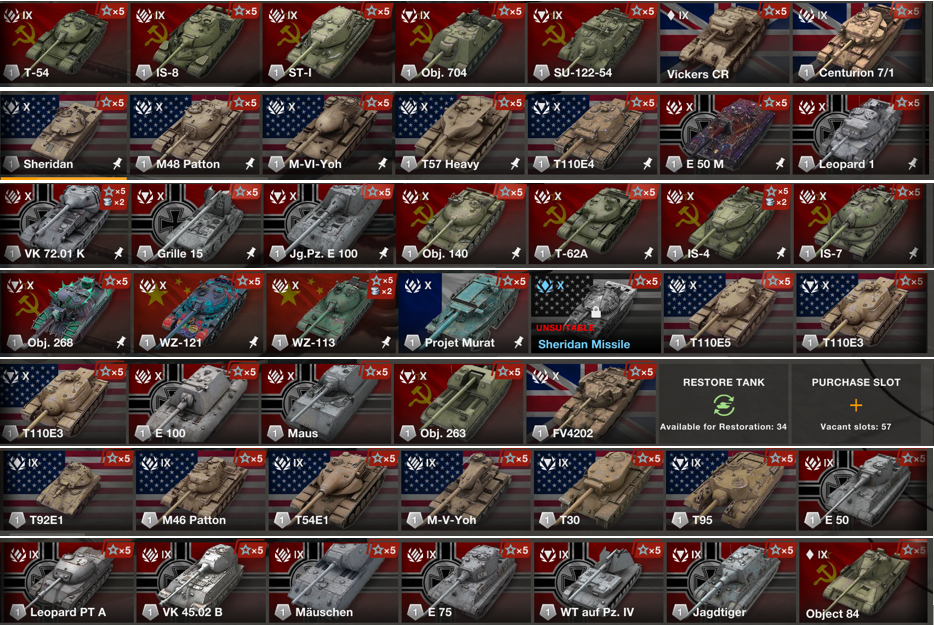934x625 pixels.
Task: Open the Purchase Slot option
Action: coord(856,404)
